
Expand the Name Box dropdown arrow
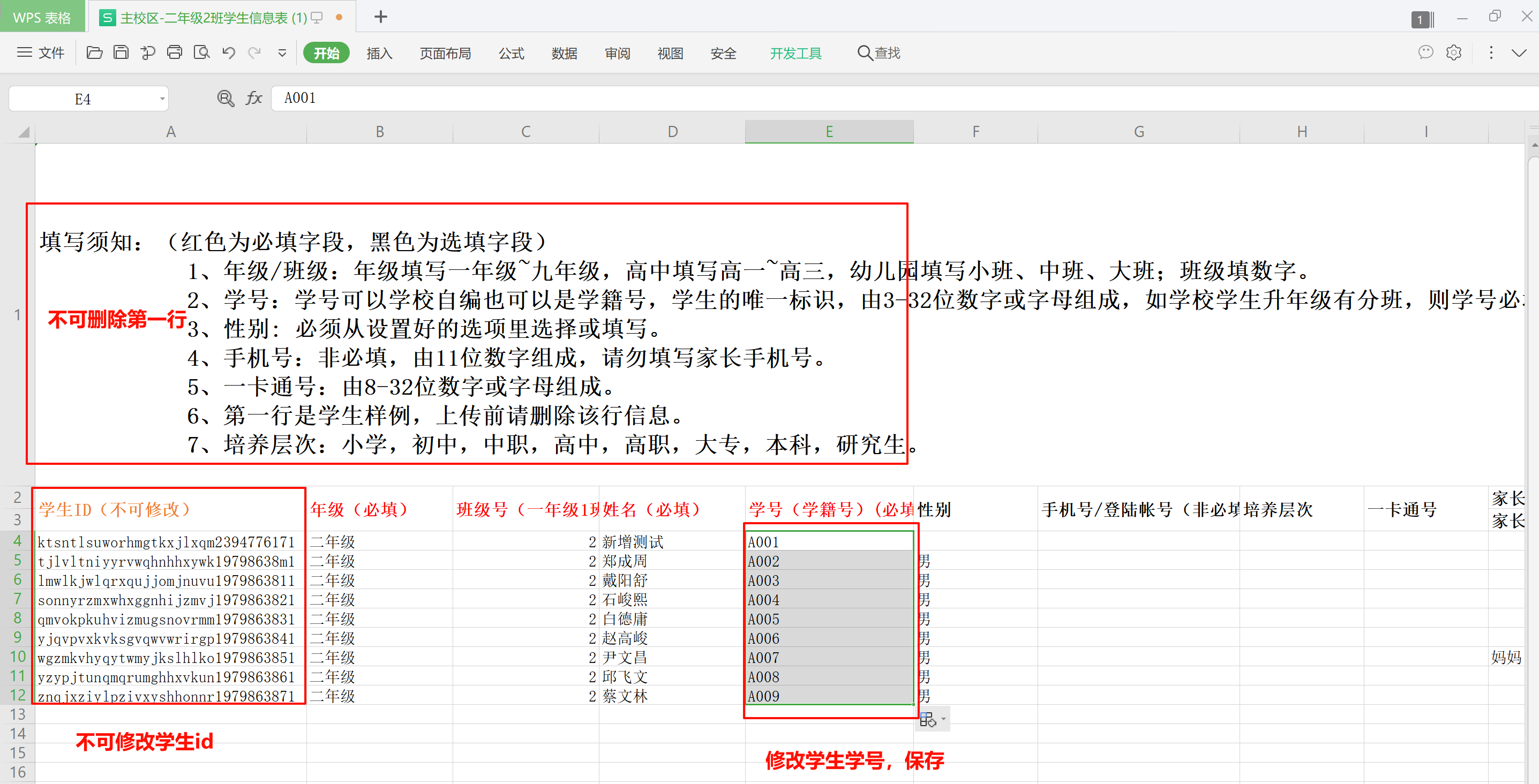[x=162, y=99]
